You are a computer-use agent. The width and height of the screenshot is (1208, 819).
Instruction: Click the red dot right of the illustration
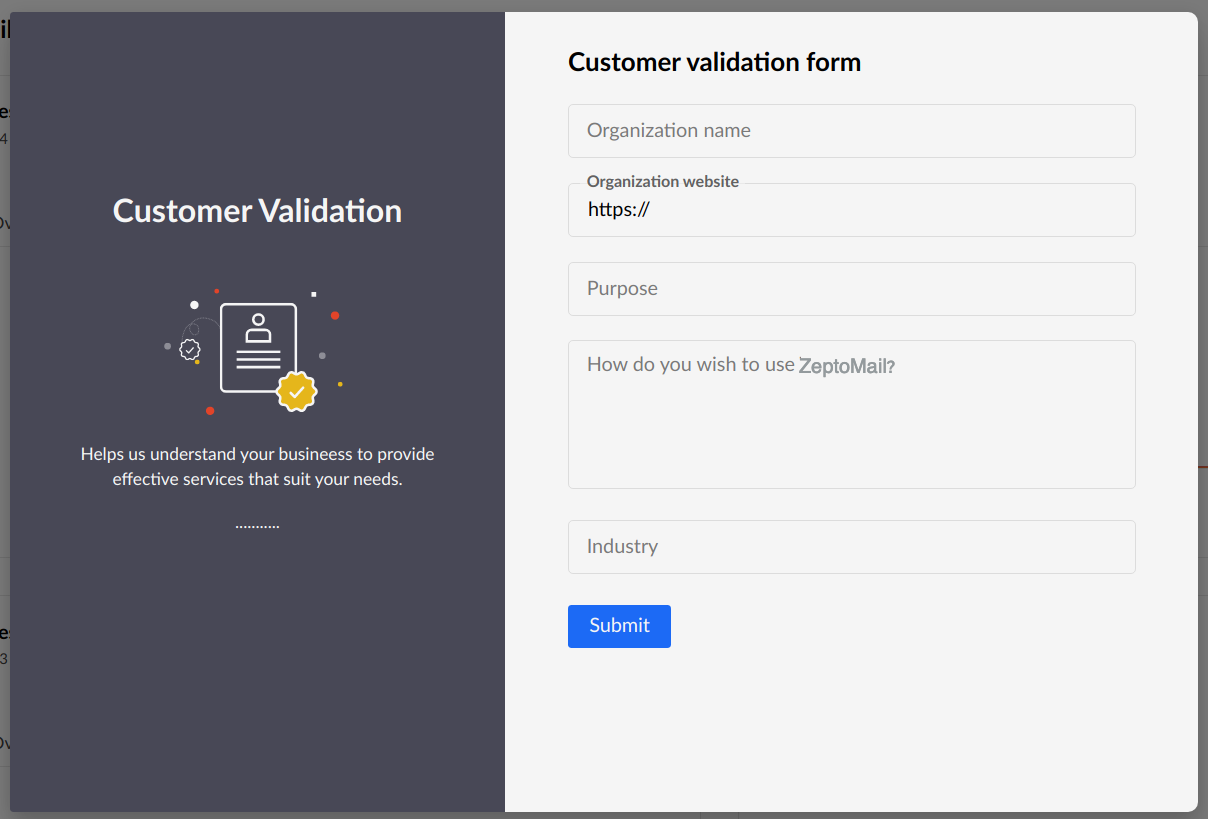[335, 316]
